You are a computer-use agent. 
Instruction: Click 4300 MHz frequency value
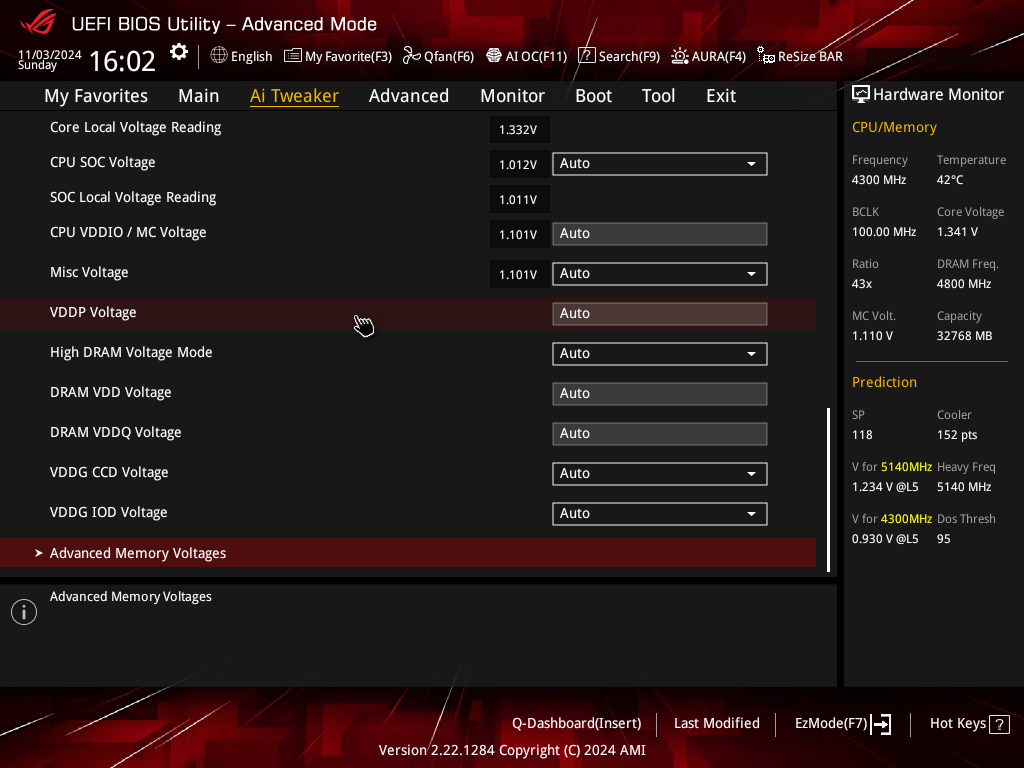878,180
